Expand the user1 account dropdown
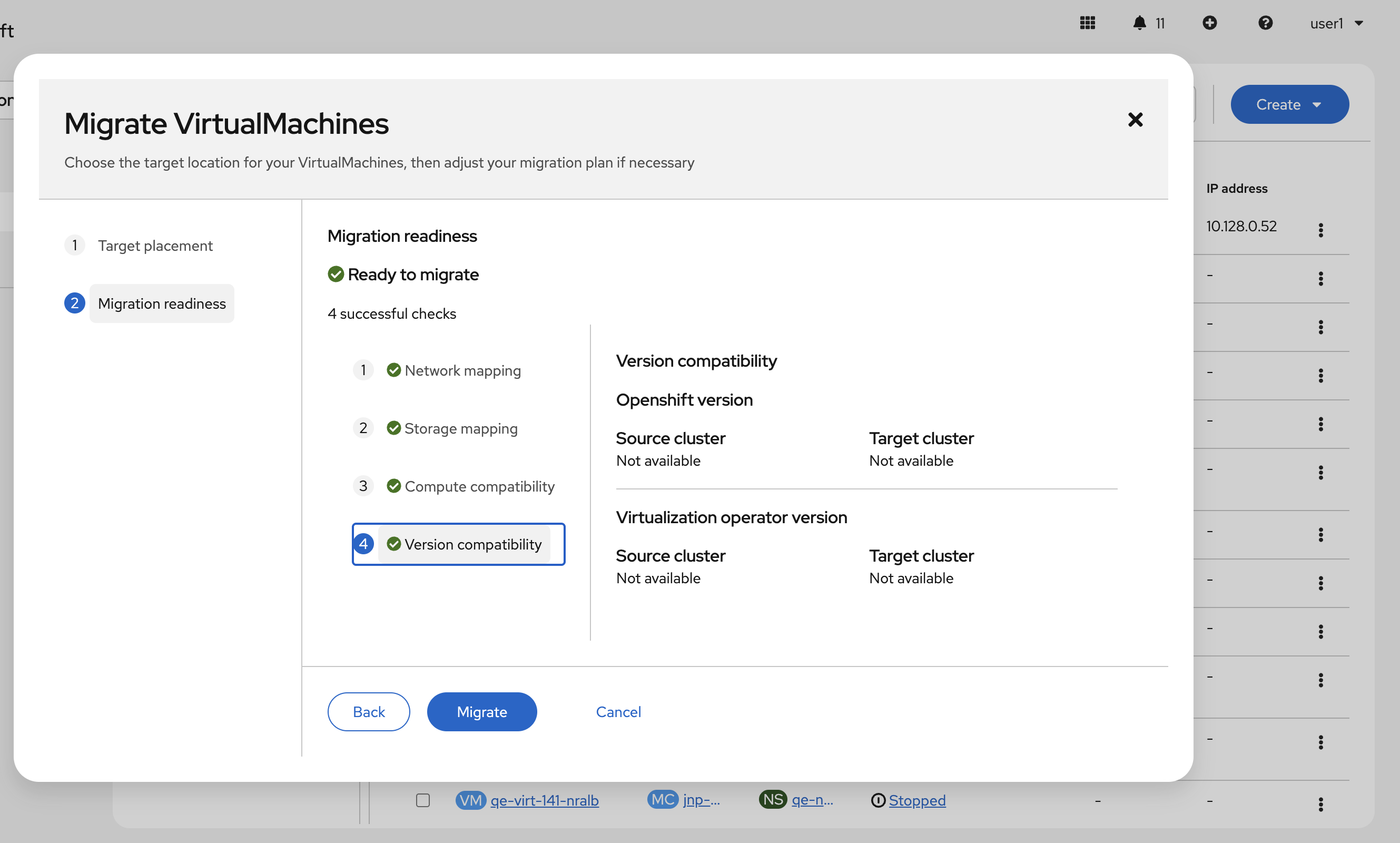1400x843 pixels. [x=1336, y=23]
